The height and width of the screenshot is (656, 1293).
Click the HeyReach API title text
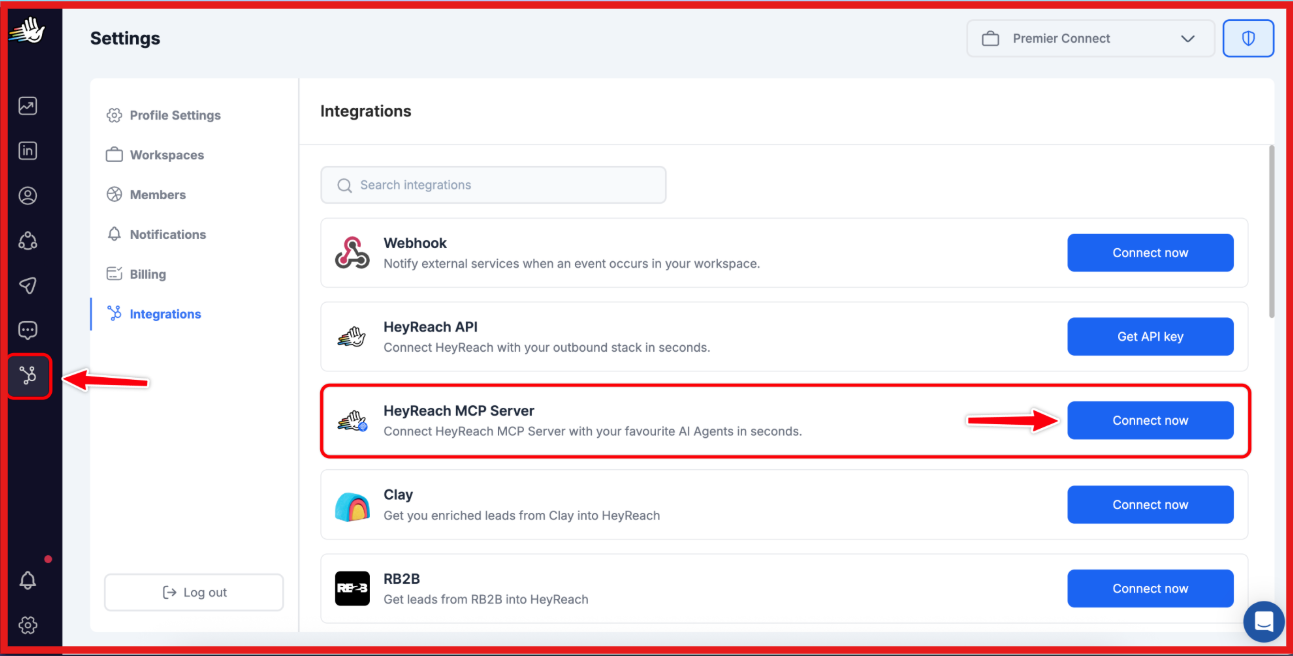[430, 327]
